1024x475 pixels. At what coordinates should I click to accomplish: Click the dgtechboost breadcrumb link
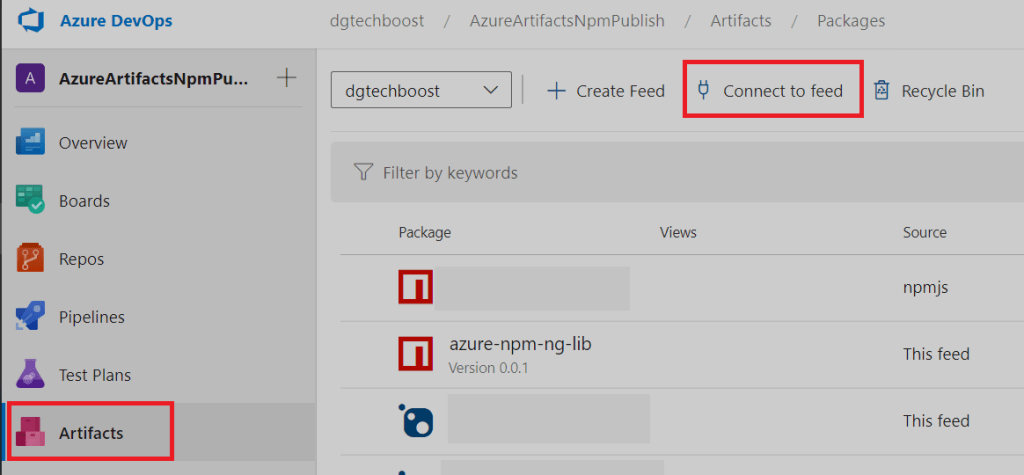pyautogui.click(x=375, y=21)
